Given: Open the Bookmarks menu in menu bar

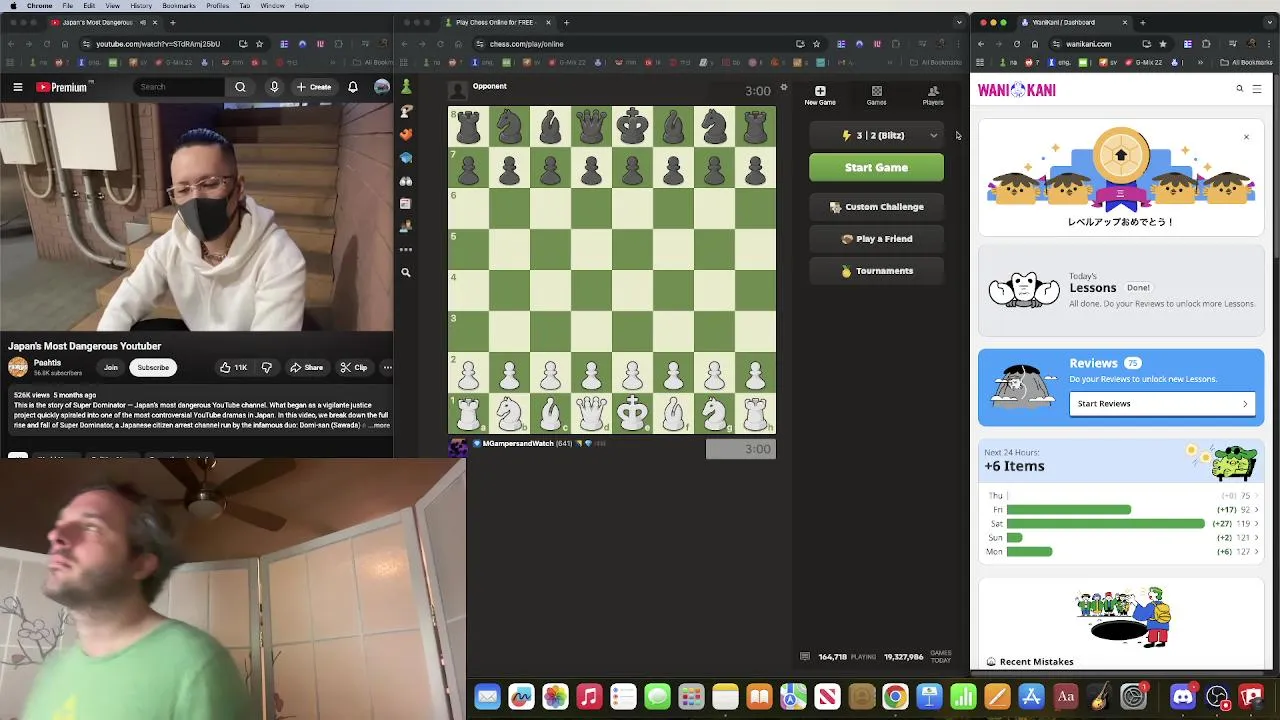Looking at the screenshot, I should pyautogui.click(x=179, y=6).
